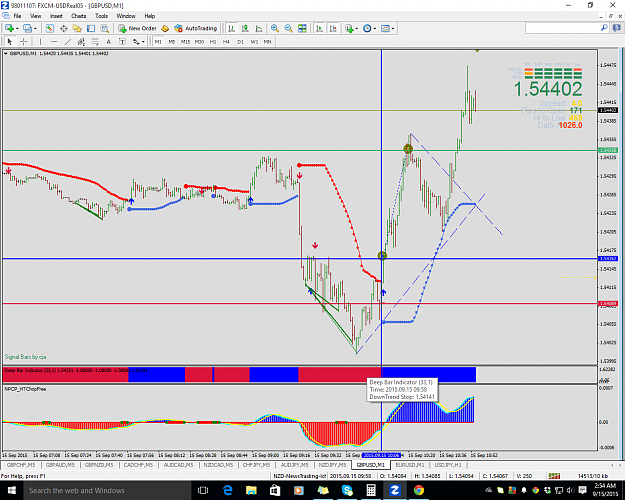Open the Profiles toolbar icon
The image size is (625, 500).
27,28
